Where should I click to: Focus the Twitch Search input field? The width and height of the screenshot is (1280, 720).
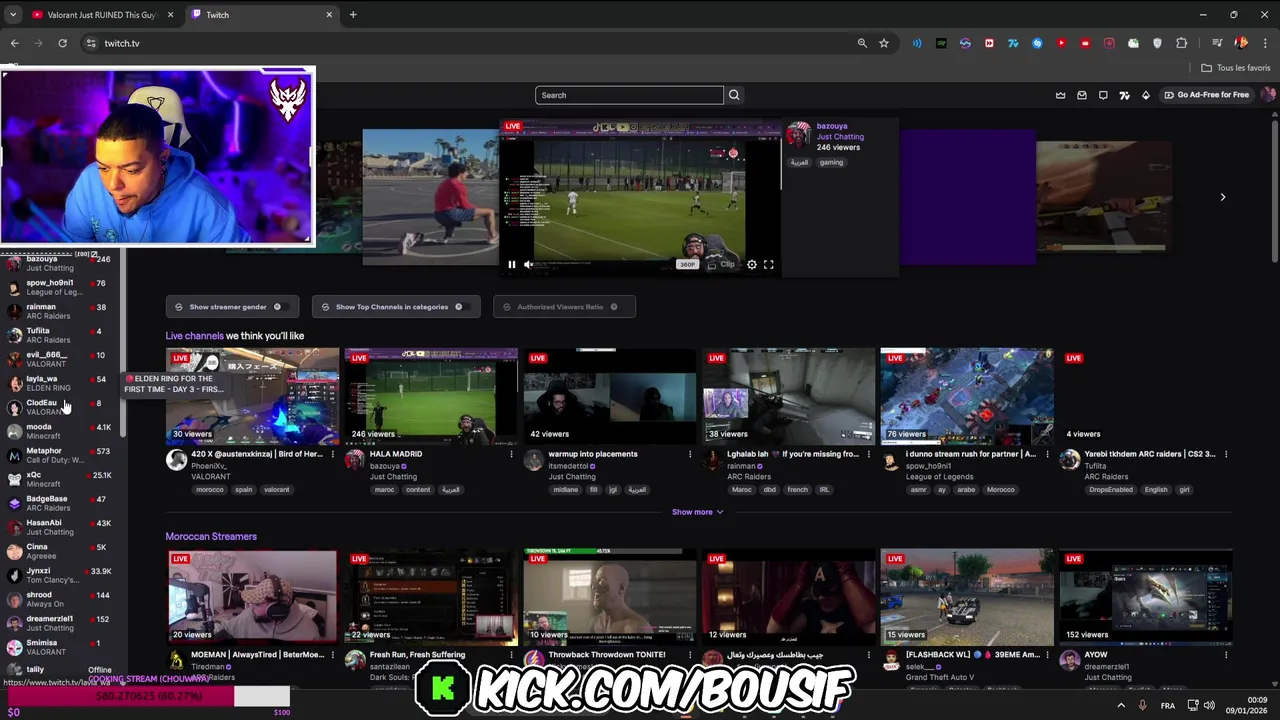[629, 95]
